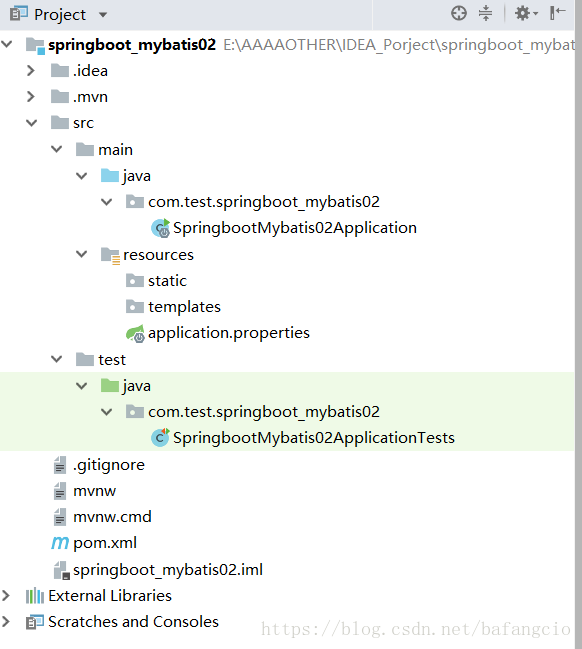The image size is (582, 649).
Task: Collapse test com.test.springboot_mybatis02 package chevron
Action: click(x=107, y=412)
